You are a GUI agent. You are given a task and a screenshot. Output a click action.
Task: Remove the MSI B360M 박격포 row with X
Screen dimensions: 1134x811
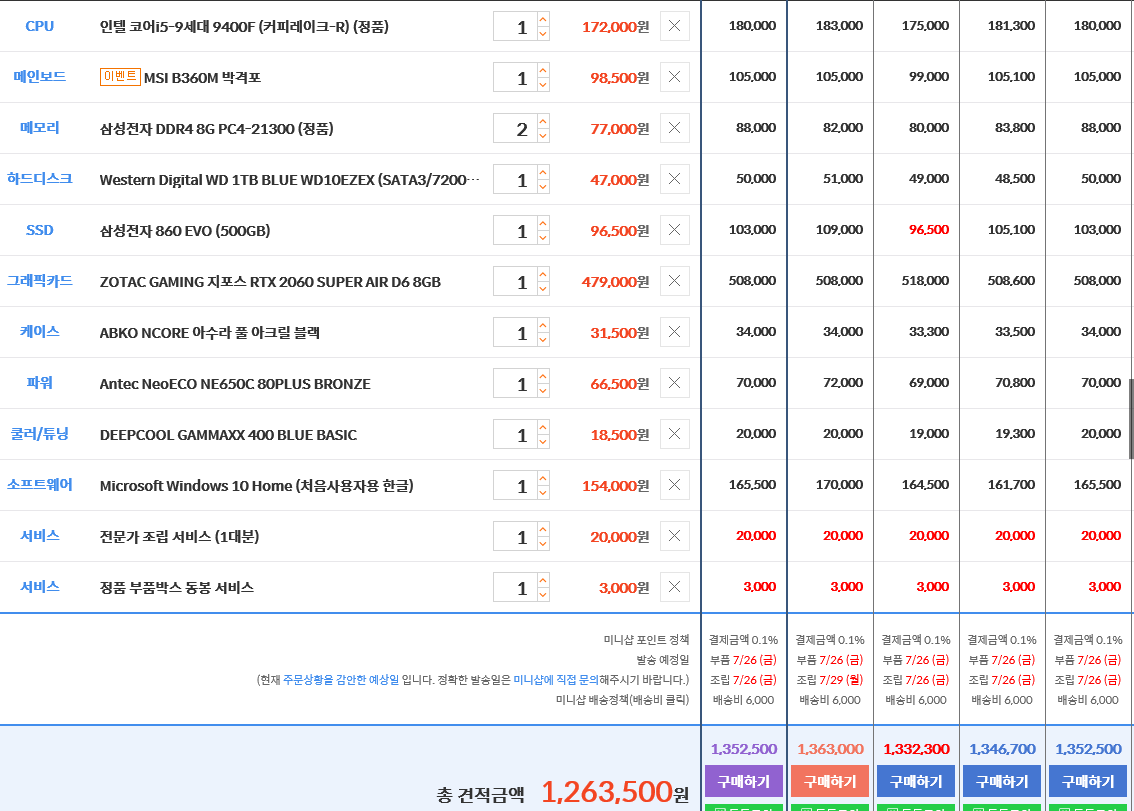(674, 77)
